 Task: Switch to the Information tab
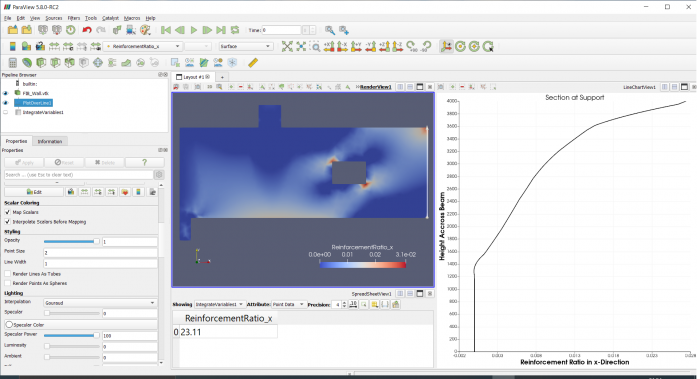coord(50,142)
